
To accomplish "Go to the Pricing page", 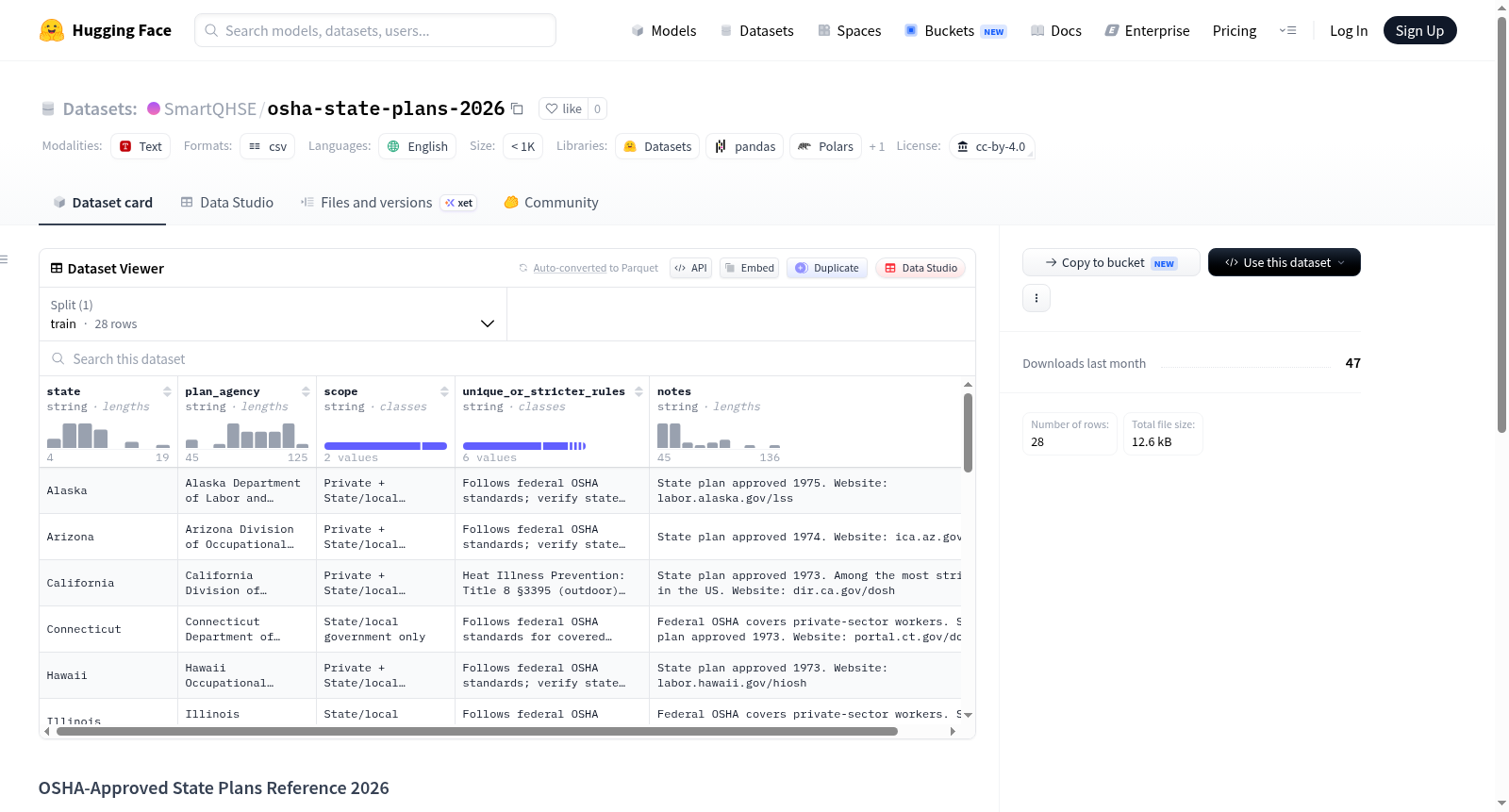I will point(1235,30).
